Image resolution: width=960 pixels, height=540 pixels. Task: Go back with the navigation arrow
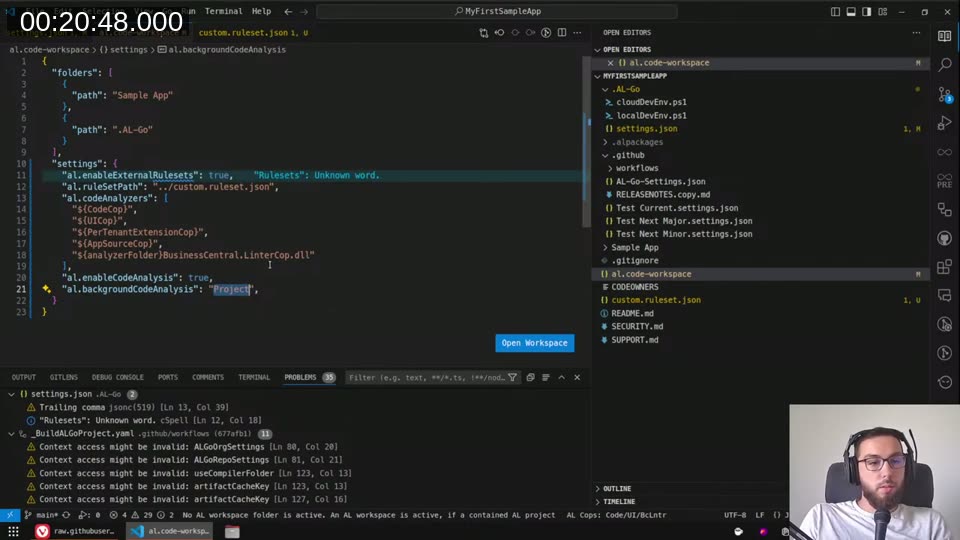tap(288, 12)
